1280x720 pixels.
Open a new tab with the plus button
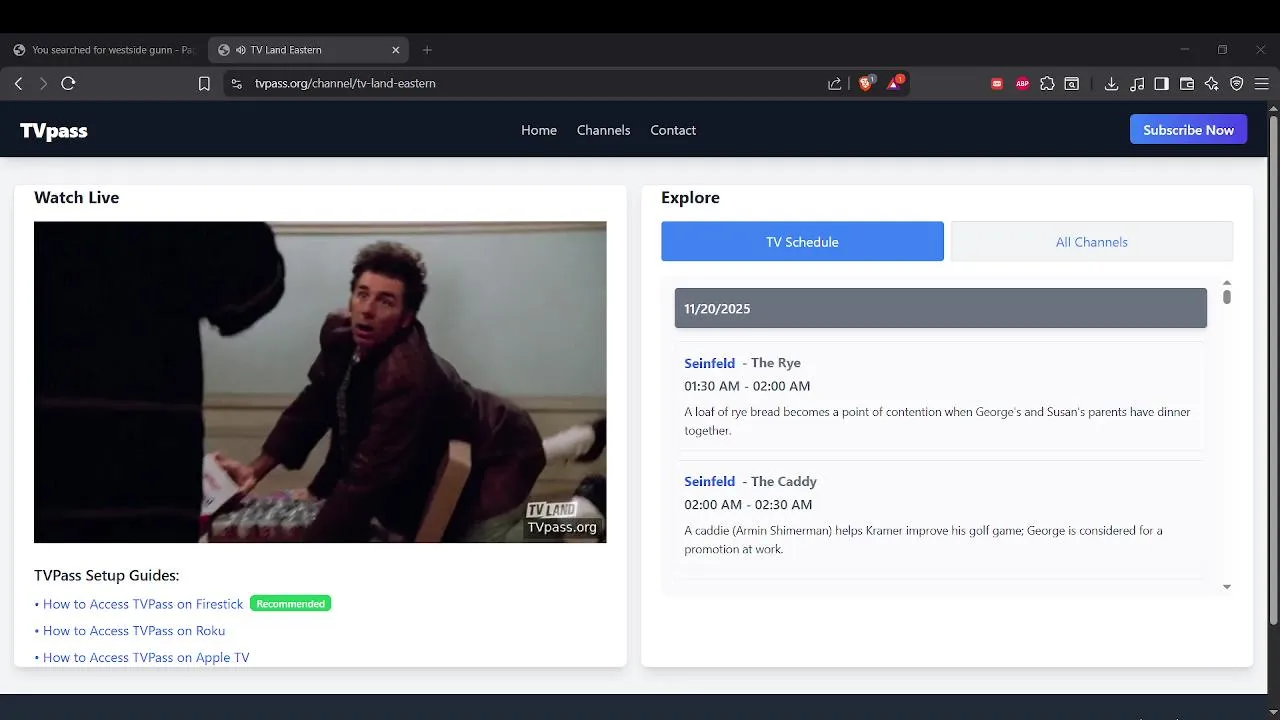click(x=427, y=50)
